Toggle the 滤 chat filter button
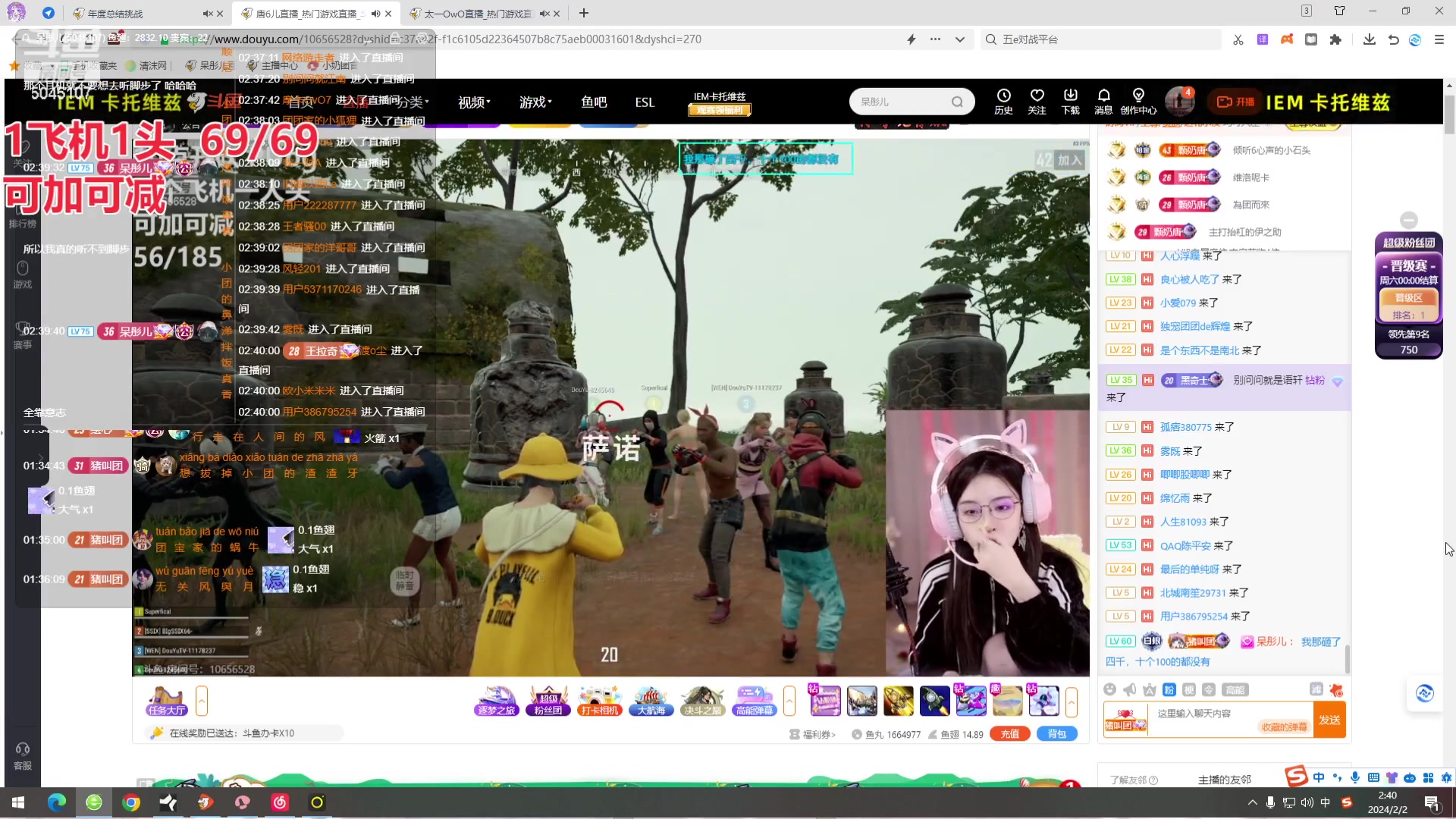 [x=1316, y=689]
